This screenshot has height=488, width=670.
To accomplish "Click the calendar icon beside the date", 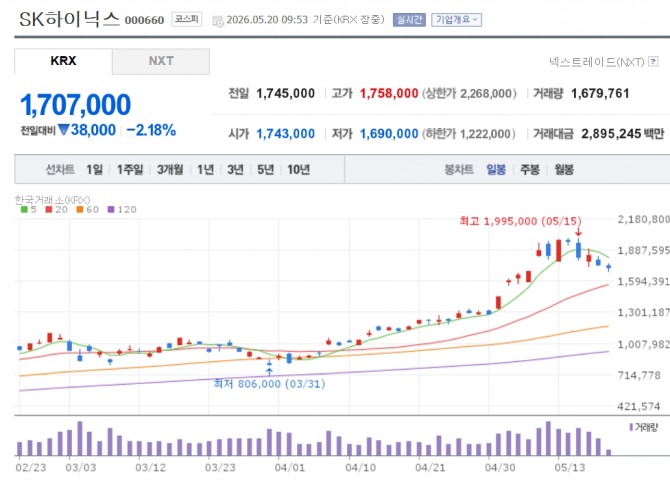I will (x=218, y=21).
